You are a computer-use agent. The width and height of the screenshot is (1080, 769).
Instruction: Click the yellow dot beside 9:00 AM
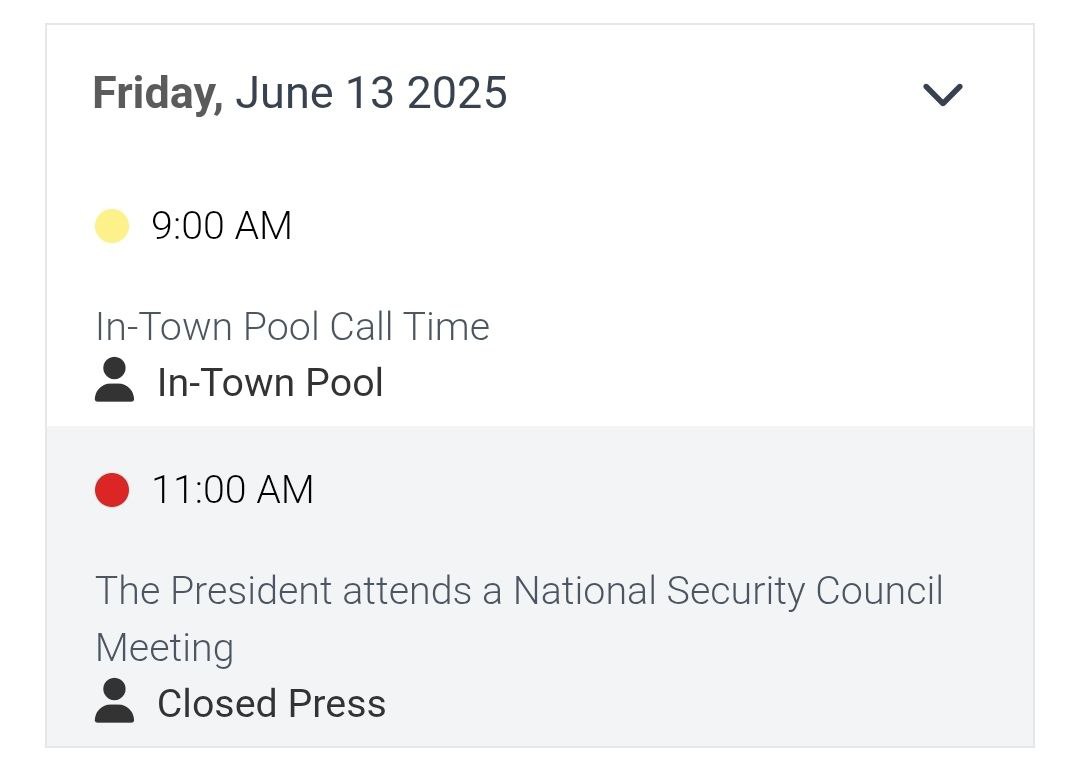112,226
